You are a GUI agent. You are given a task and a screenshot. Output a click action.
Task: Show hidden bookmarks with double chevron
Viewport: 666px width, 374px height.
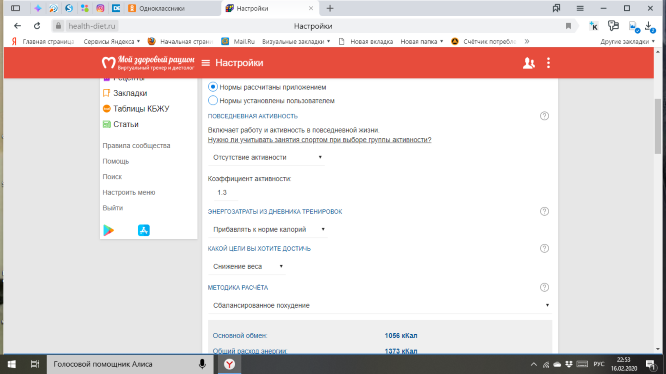pyautogui.click(x=527, y=42)
